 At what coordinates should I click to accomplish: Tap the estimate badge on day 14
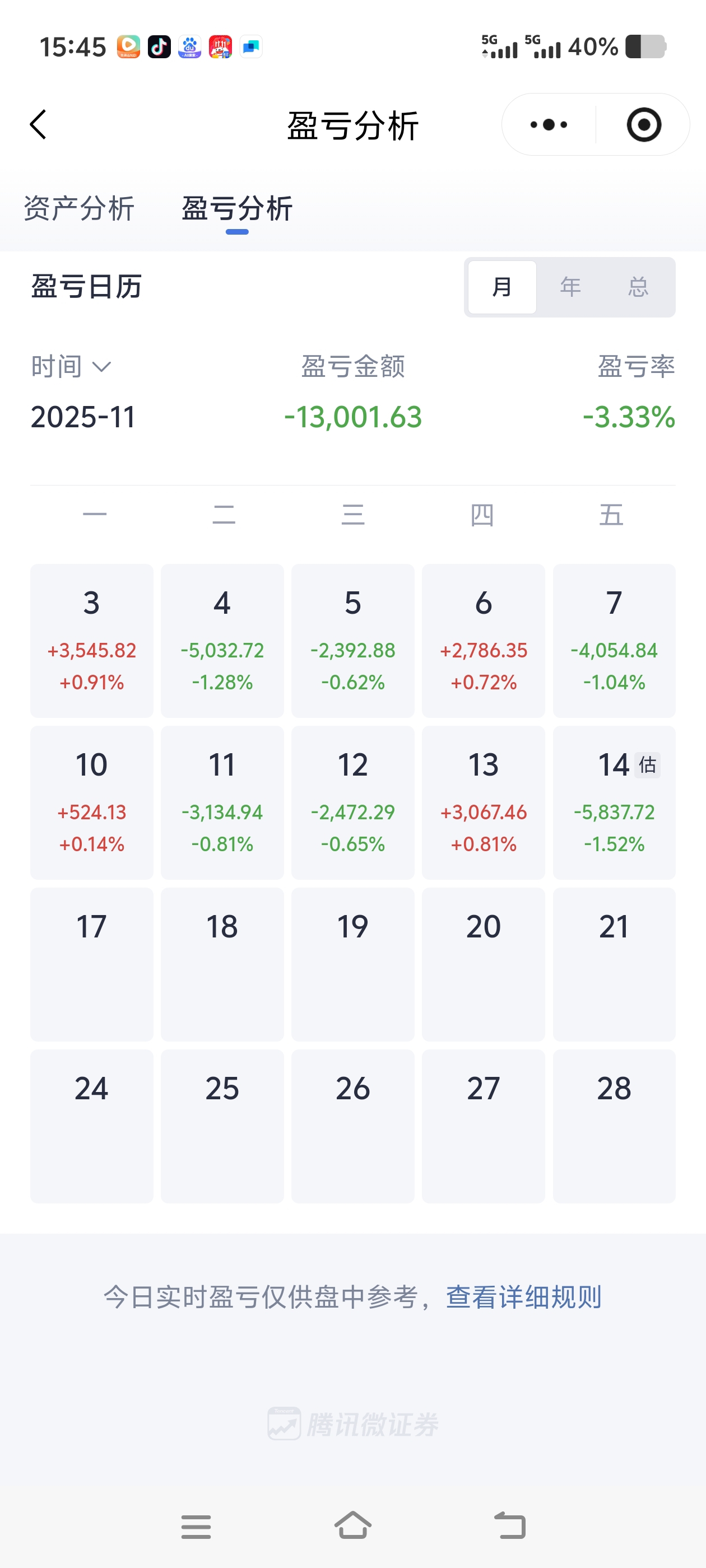pyautogui.click(x=648, y=764)
